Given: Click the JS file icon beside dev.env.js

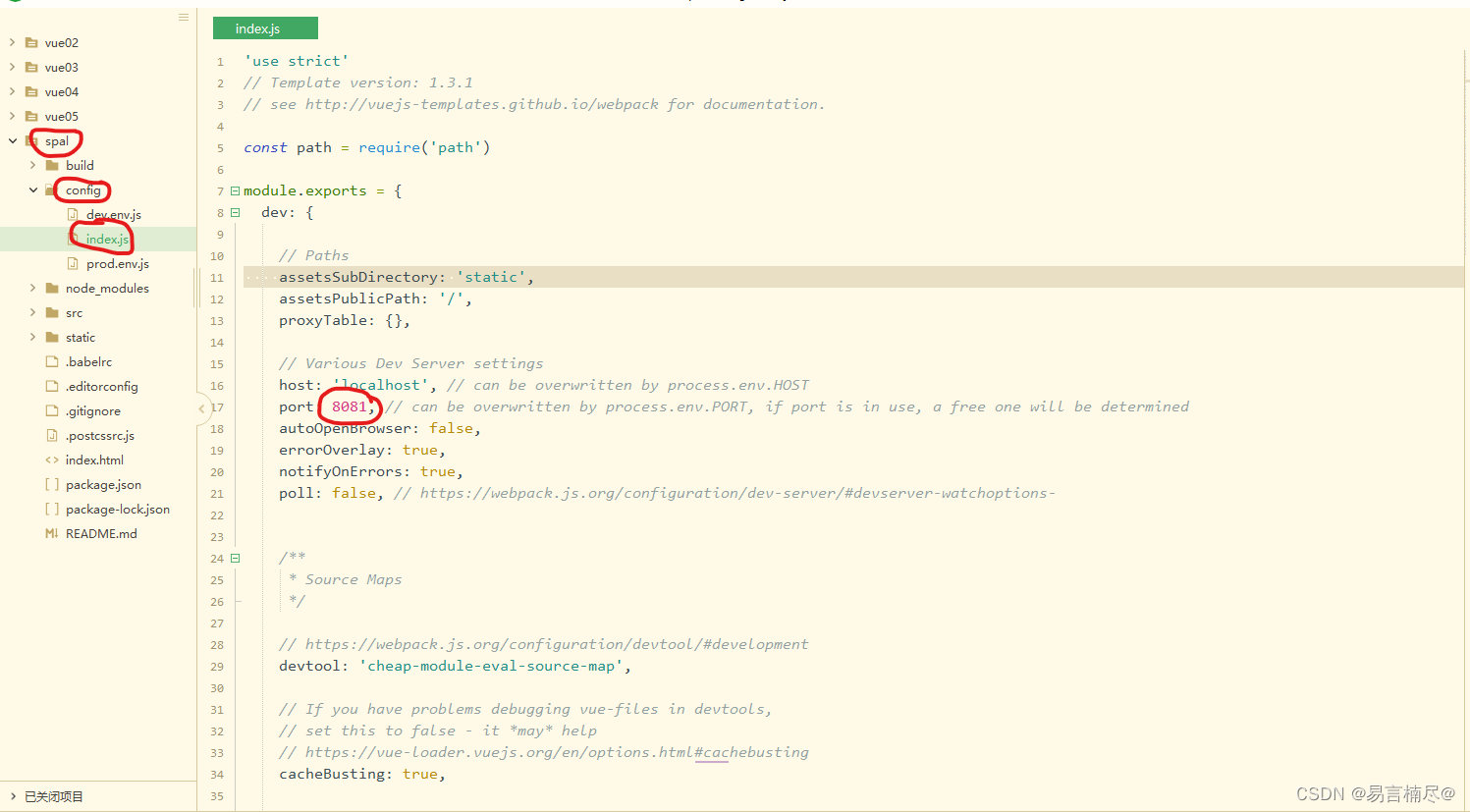Looking at the screenshot, I should 72,214.
